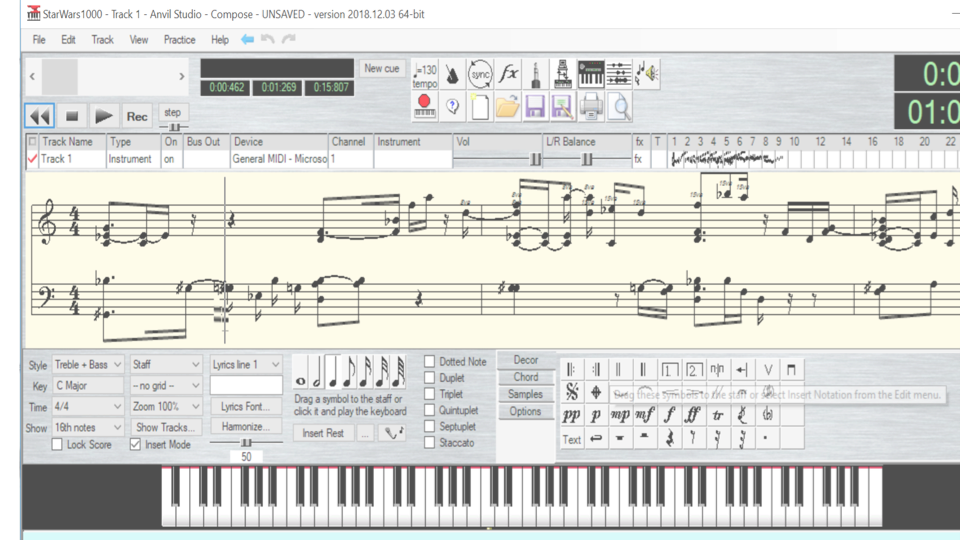This screenshot has height=540, width=960.
Task: Click the red stop-sign keyboard record icon
Action: pyautogui.click(x=424, y=107)
